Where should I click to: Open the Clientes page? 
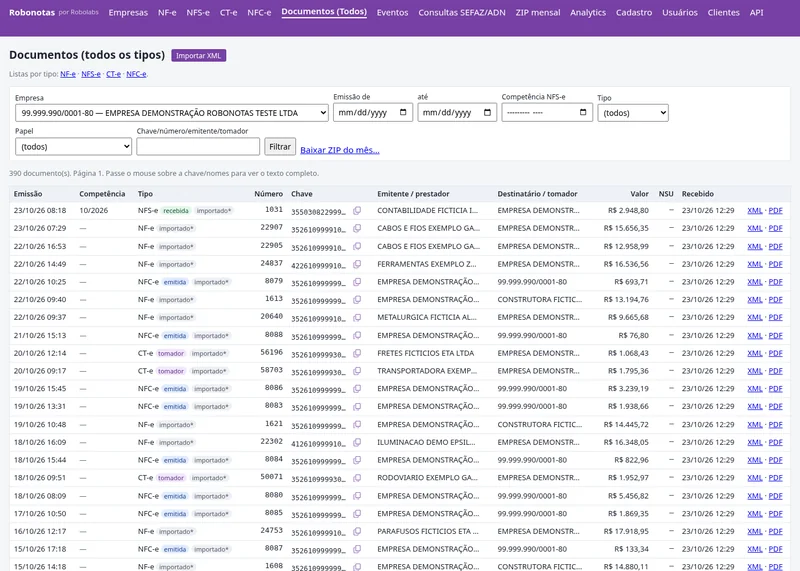point(723,13)
